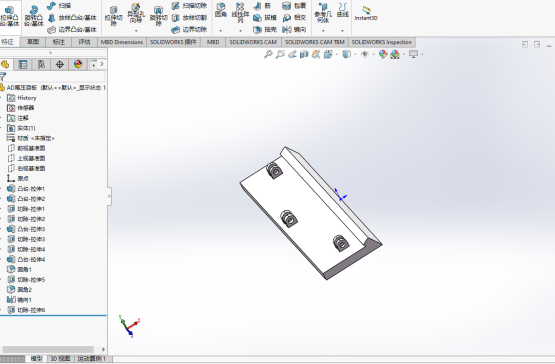Viewport: 555px width, 364px height.
Task: Switch to SOLIDWORKS 插件 tab
Action: 173,42
